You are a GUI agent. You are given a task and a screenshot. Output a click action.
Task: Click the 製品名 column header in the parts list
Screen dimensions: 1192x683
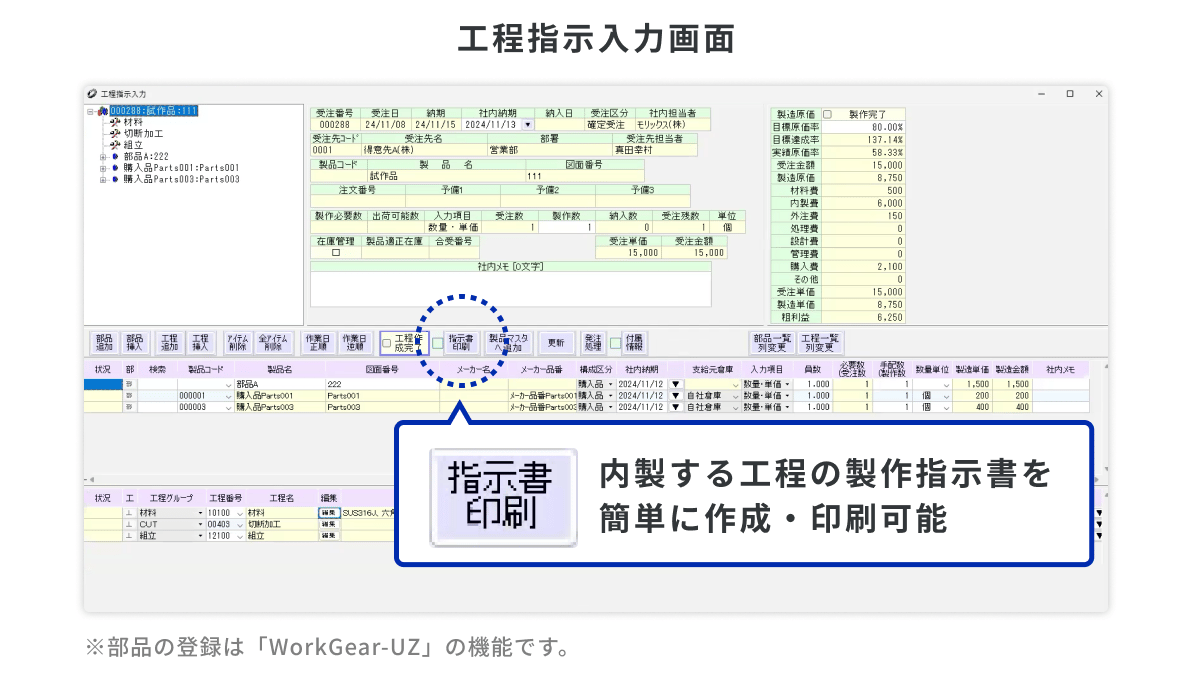coord(279,370)
